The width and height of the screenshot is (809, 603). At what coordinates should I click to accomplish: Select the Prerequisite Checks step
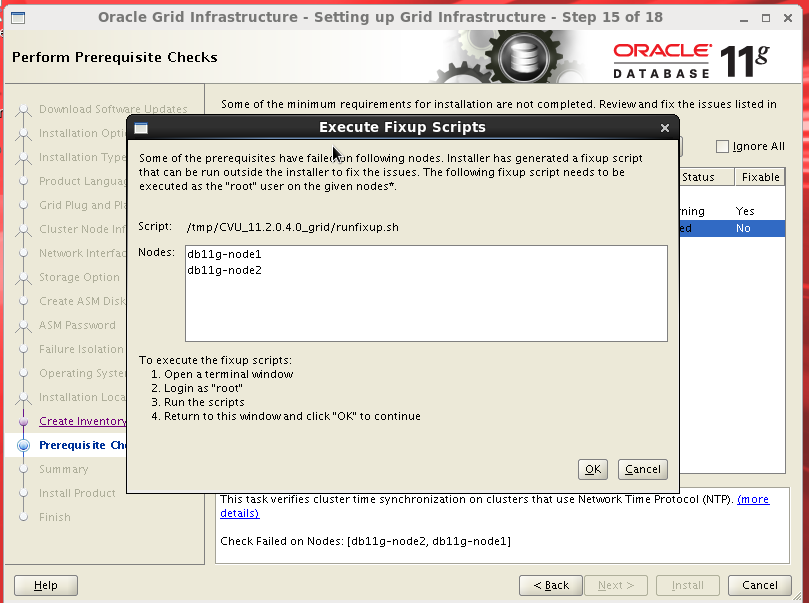(83, 445)
